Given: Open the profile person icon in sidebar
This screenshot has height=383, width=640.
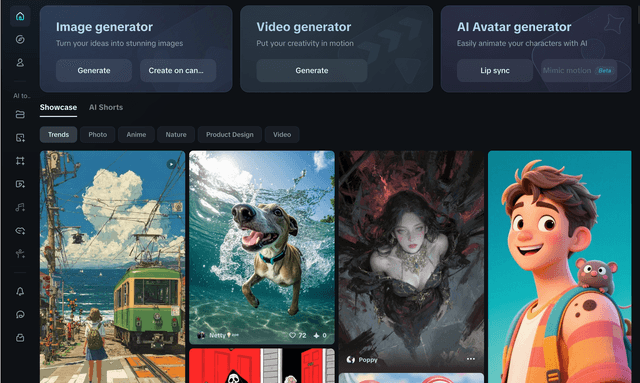Looking at the screenshot, I should tap(20, 62).
